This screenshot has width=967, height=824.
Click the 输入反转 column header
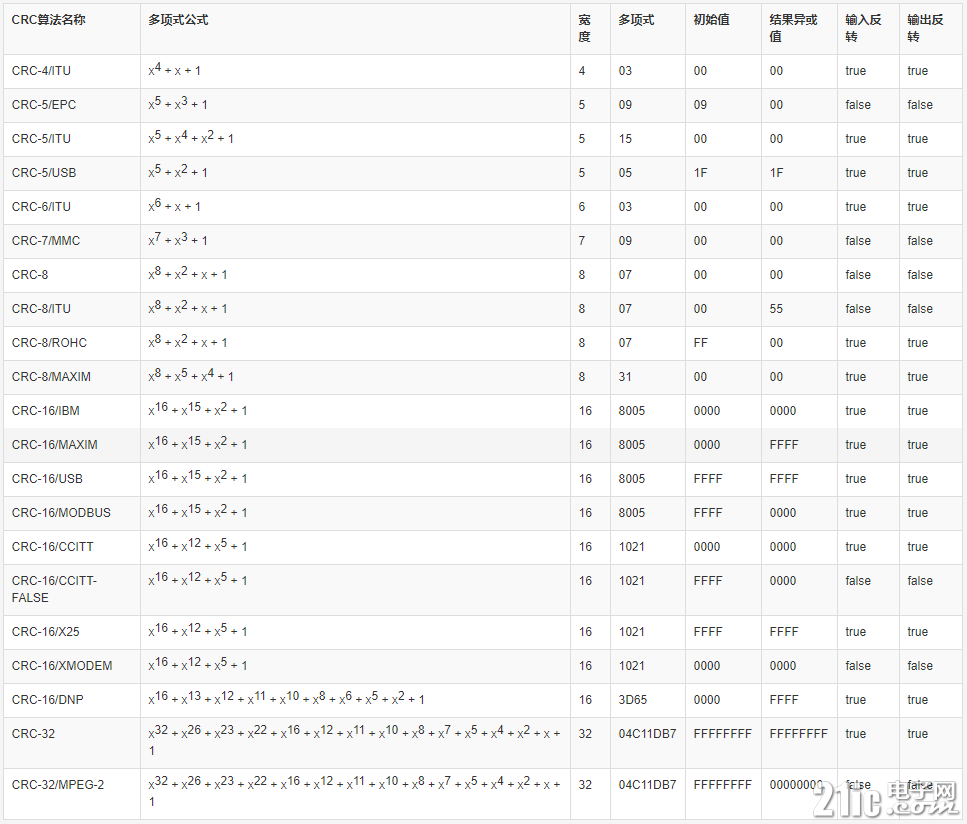tap(863, 28)
